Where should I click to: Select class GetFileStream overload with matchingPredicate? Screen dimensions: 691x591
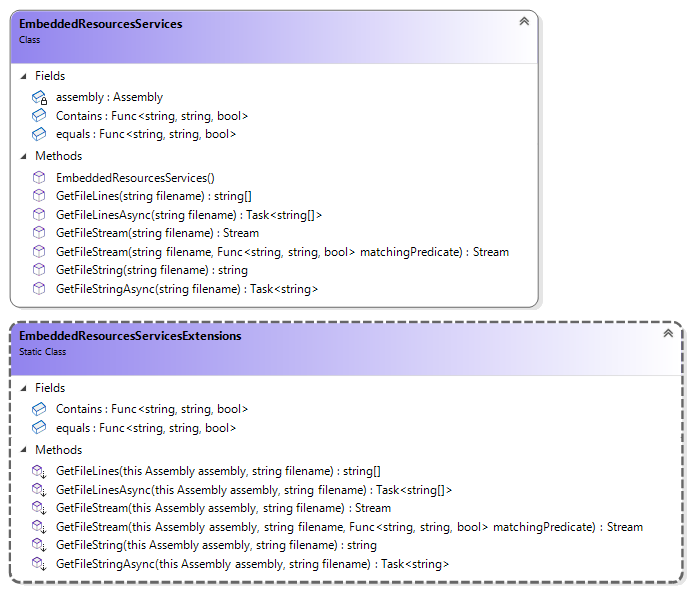(282, 252)
